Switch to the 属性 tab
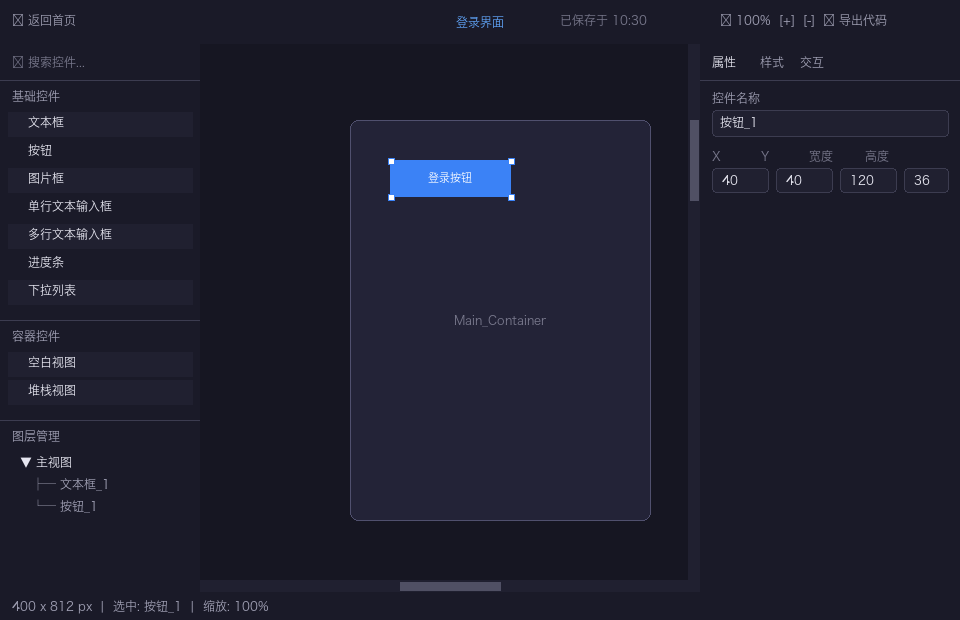The width and height of the screenshot is (960, 620). (x=724, y=62)
